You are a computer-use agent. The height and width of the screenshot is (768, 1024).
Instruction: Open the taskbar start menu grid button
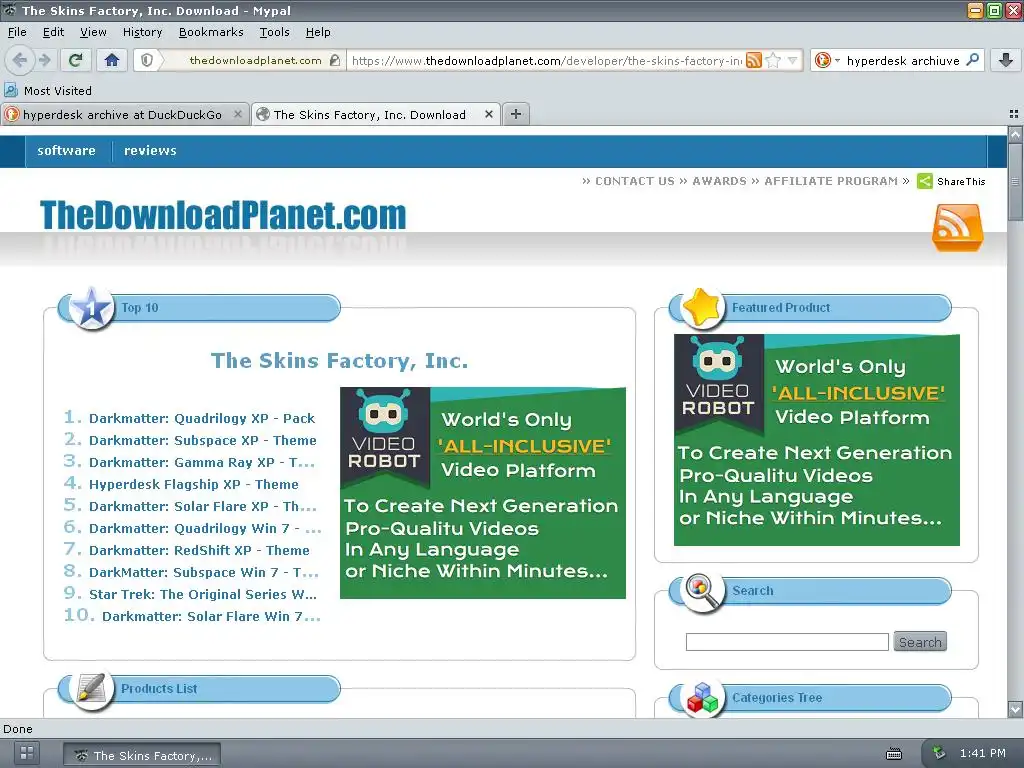[27, 752]
